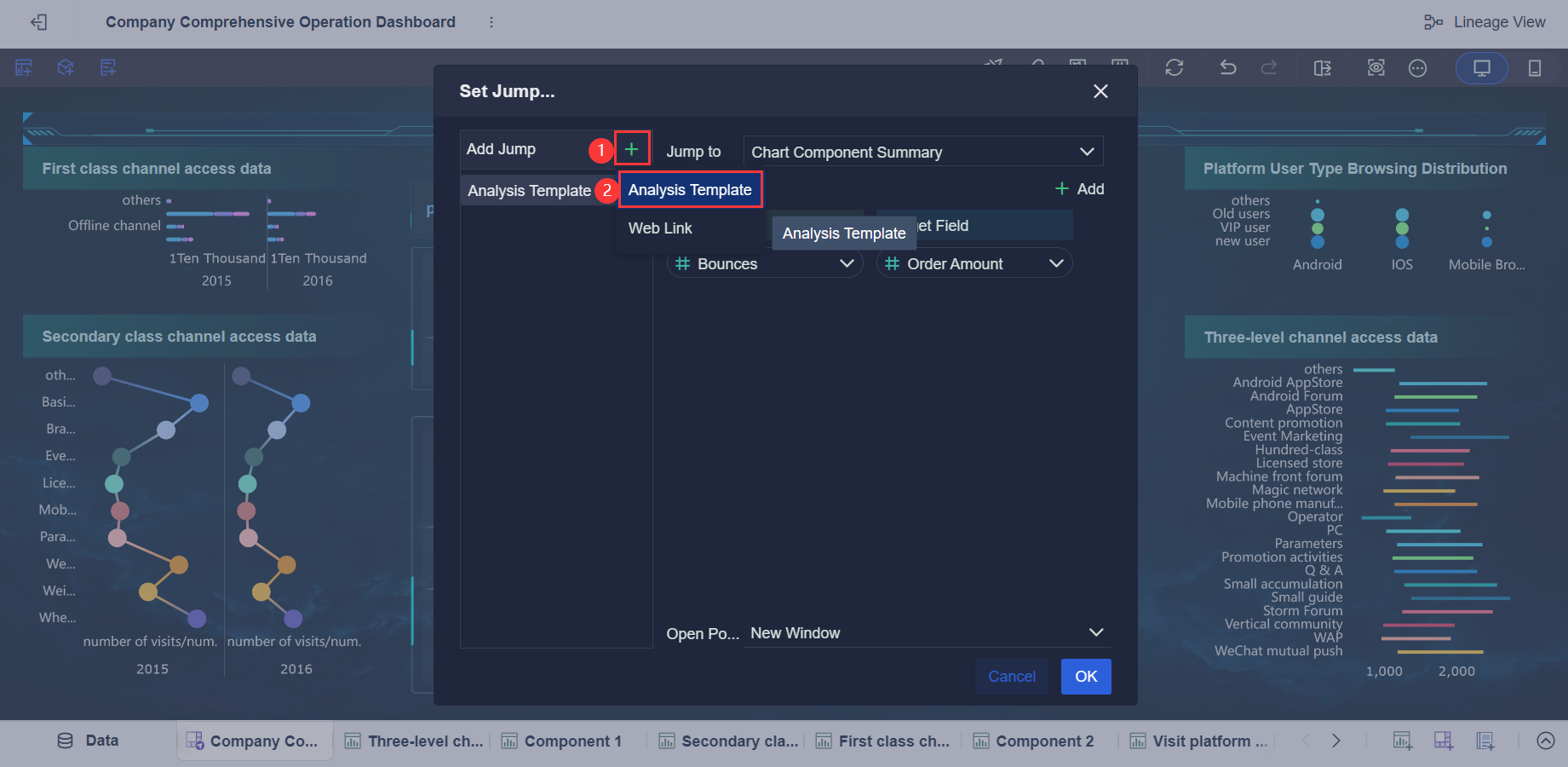The image size is (1568, 767).
Task: Open the Order Amount field dropdown
Action: (x=974, y=263)
